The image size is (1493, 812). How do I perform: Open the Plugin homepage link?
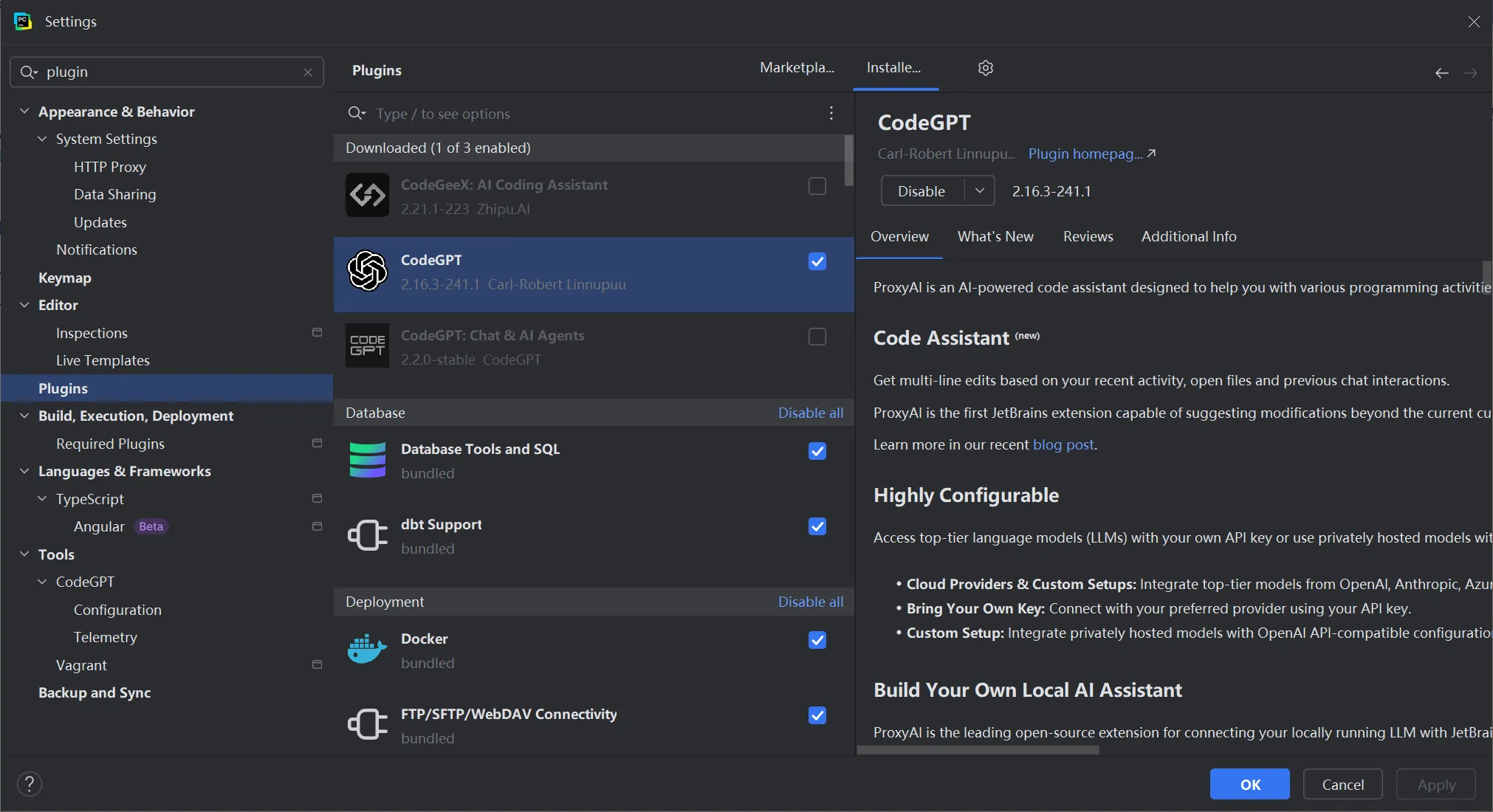[1085, 154]
